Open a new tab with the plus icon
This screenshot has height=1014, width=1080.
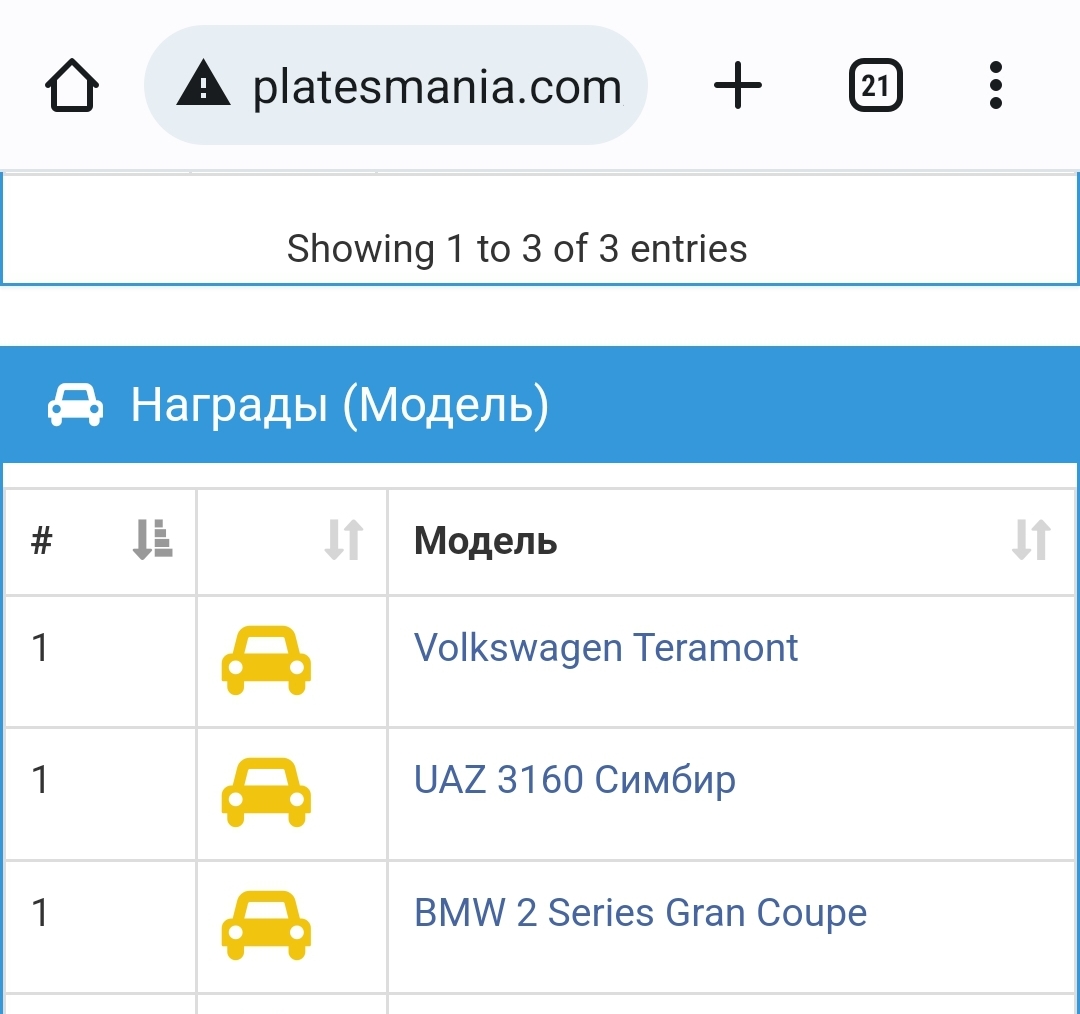[738, 86]
